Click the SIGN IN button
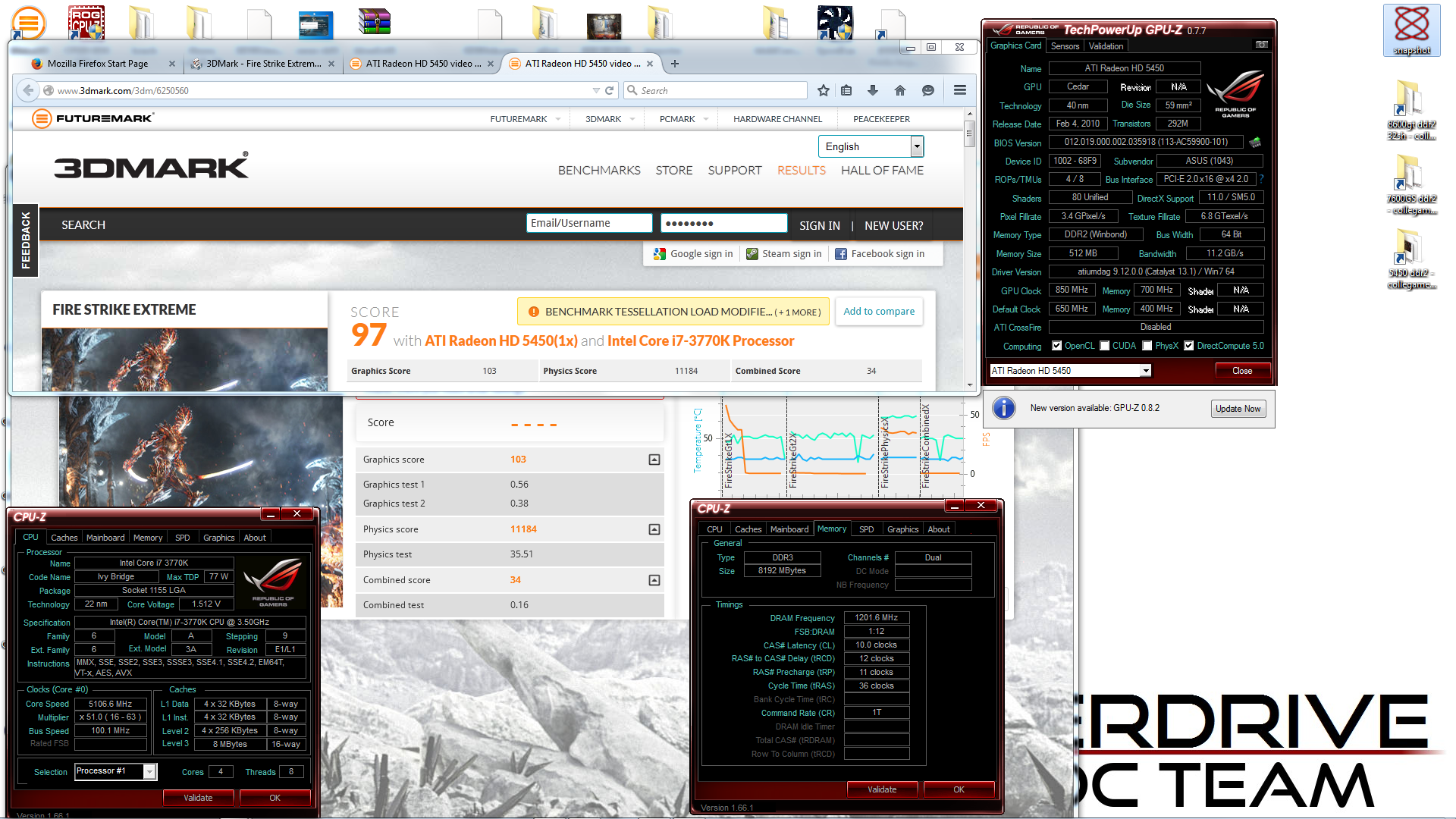The image size is (1456, 819). point(819,225)
